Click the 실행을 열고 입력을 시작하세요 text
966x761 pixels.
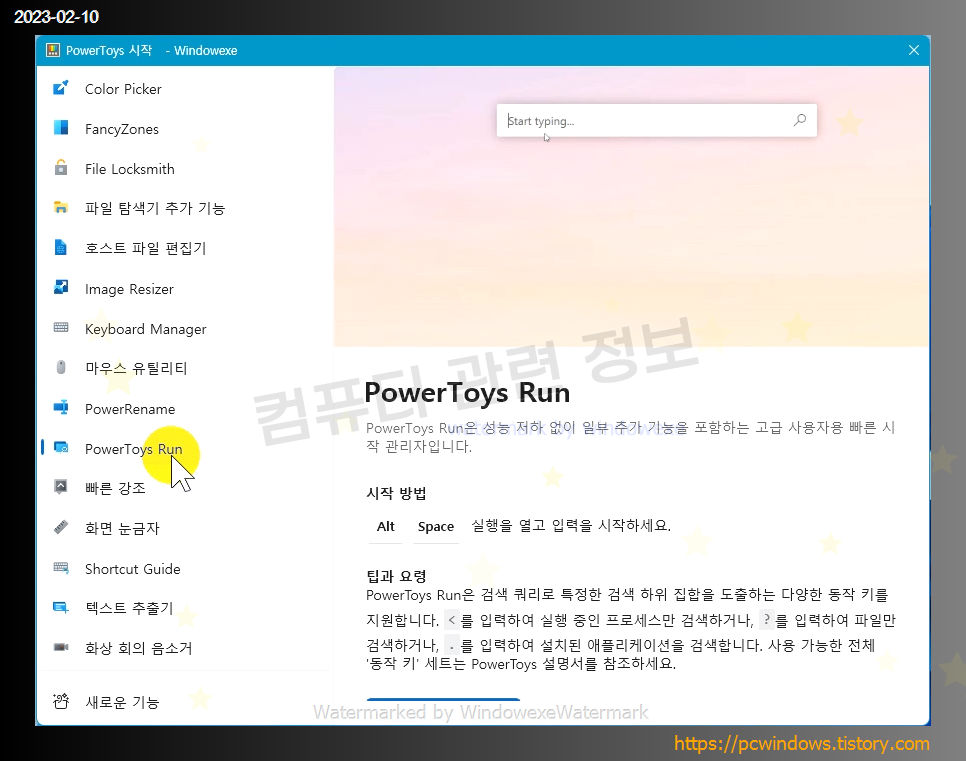click(570, 526)
